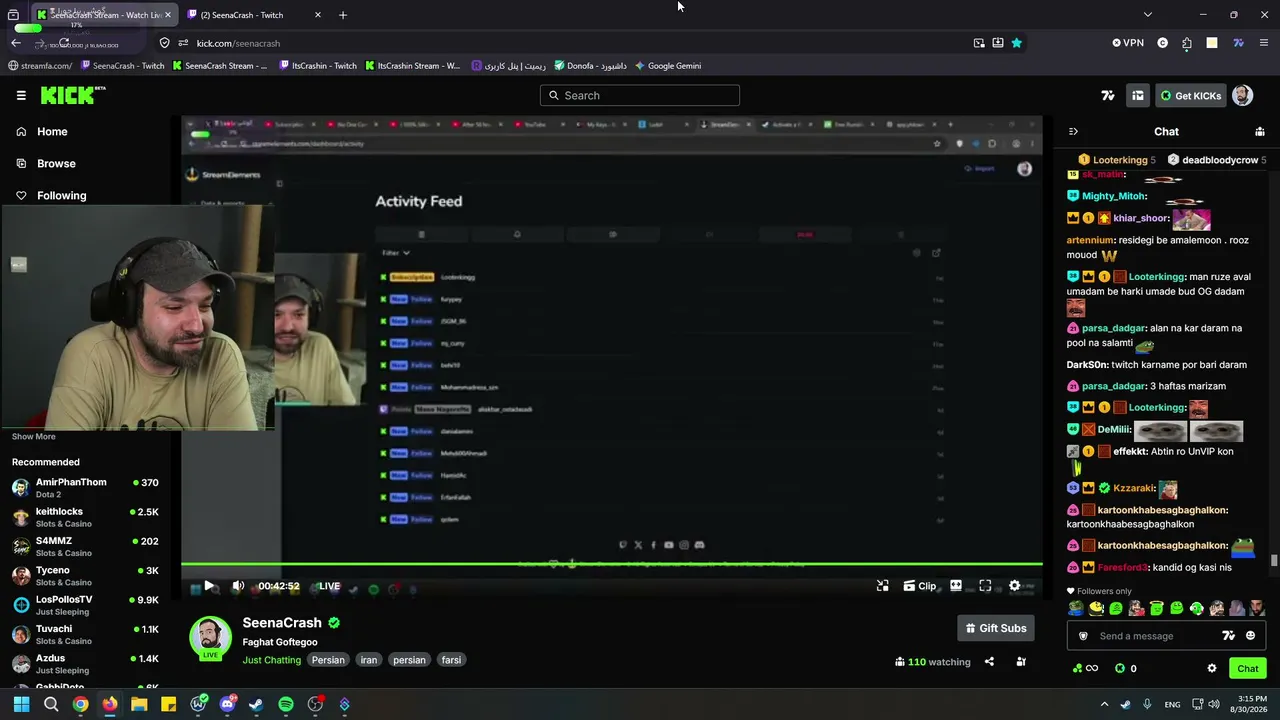1280x720 pixels.
Task: Send message with Chat button
Action: tap(1248, 669)
